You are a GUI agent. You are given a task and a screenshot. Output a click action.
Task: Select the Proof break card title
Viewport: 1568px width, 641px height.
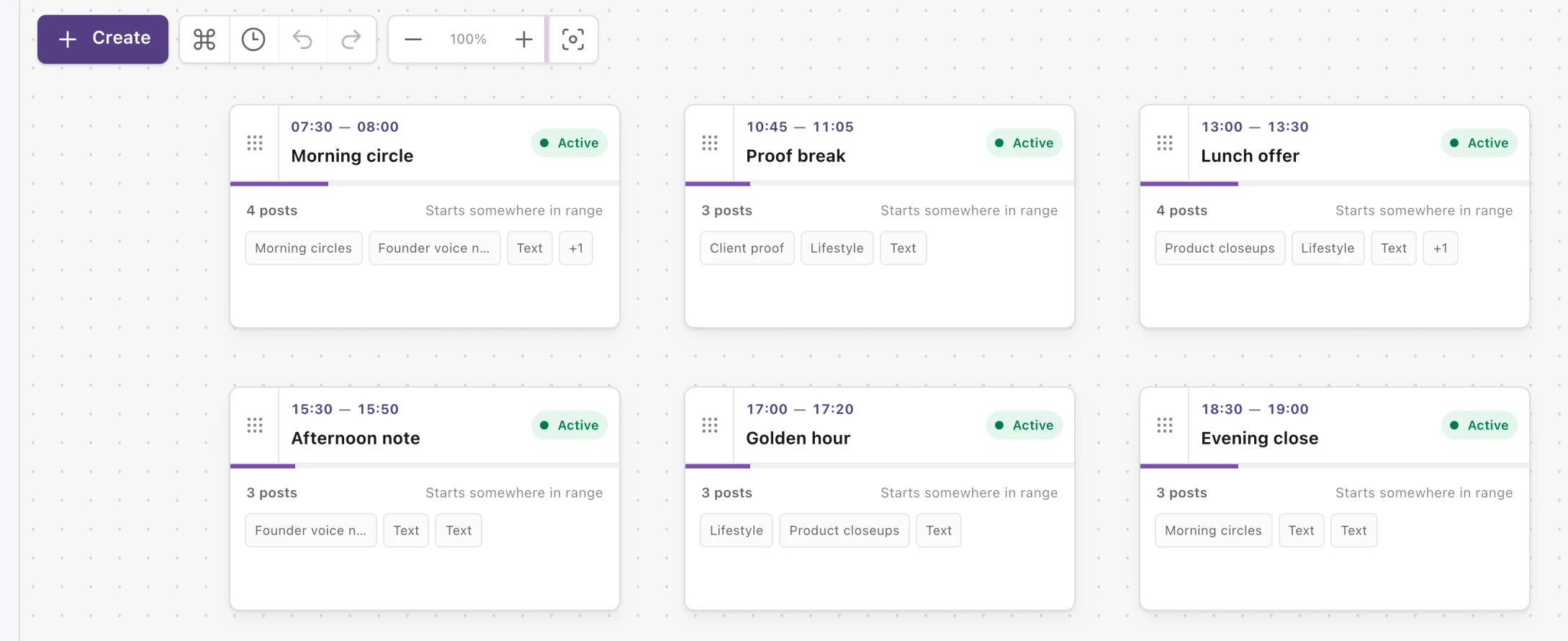[796, 156]
